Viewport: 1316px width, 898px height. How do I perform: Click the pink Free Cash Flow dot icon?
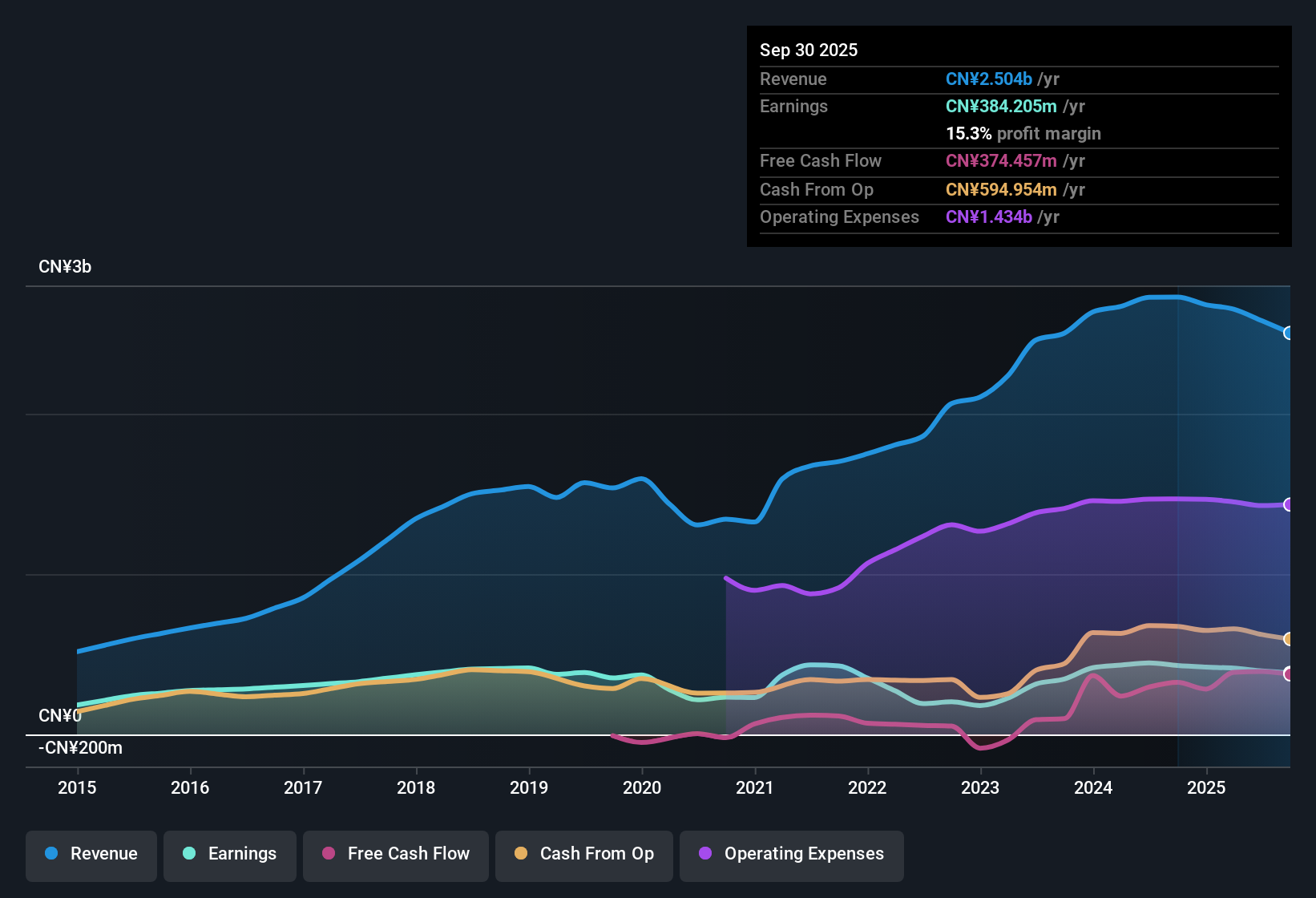[329, 854]
